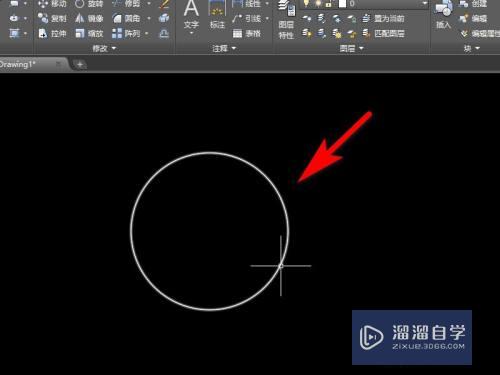
Task: Select the Scale (缩放) tool
Action: 89,33
